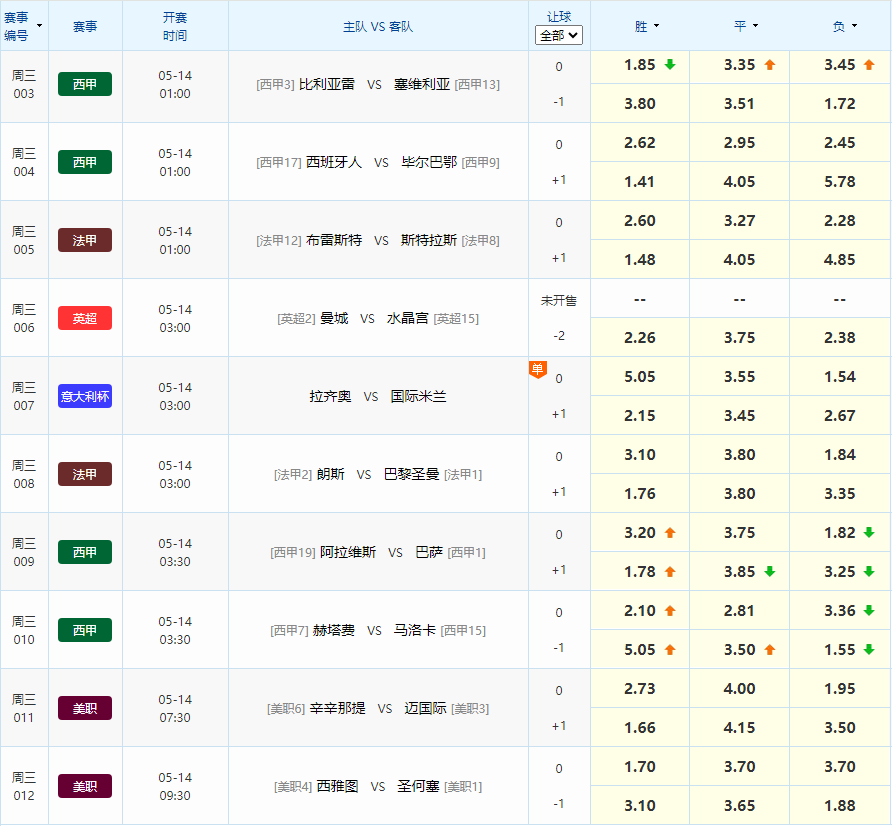Open the 负 column dropdown arrow
The width and height of the screenshot is (892, 826).
pyautogui.click(x=854, y=26)
